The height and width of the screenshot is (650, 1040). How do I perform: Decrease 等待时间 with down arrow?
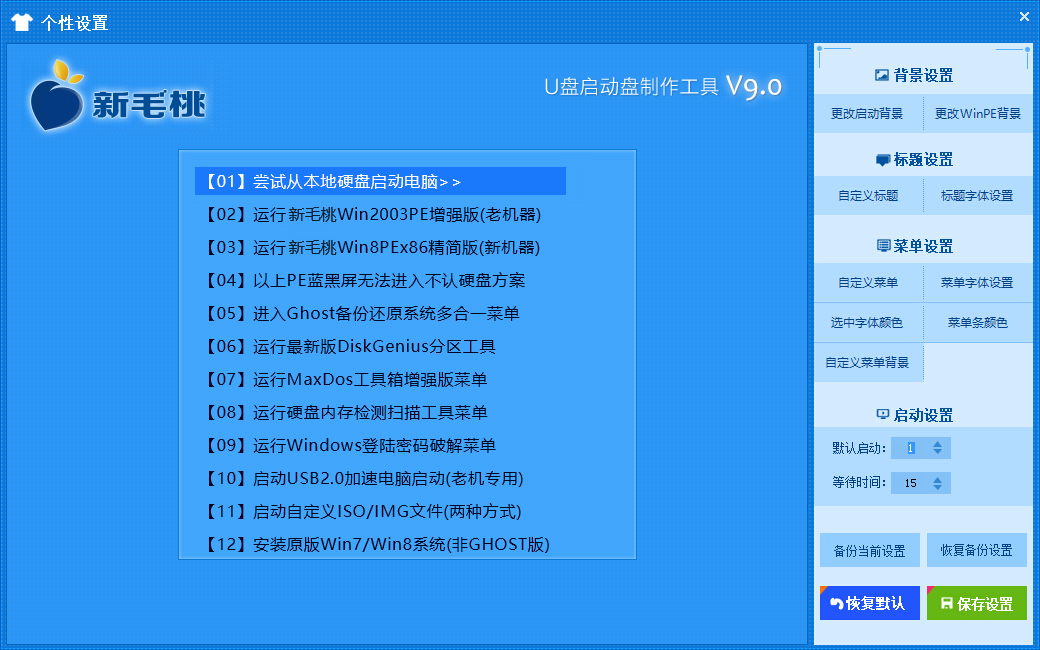click(937, 487)
